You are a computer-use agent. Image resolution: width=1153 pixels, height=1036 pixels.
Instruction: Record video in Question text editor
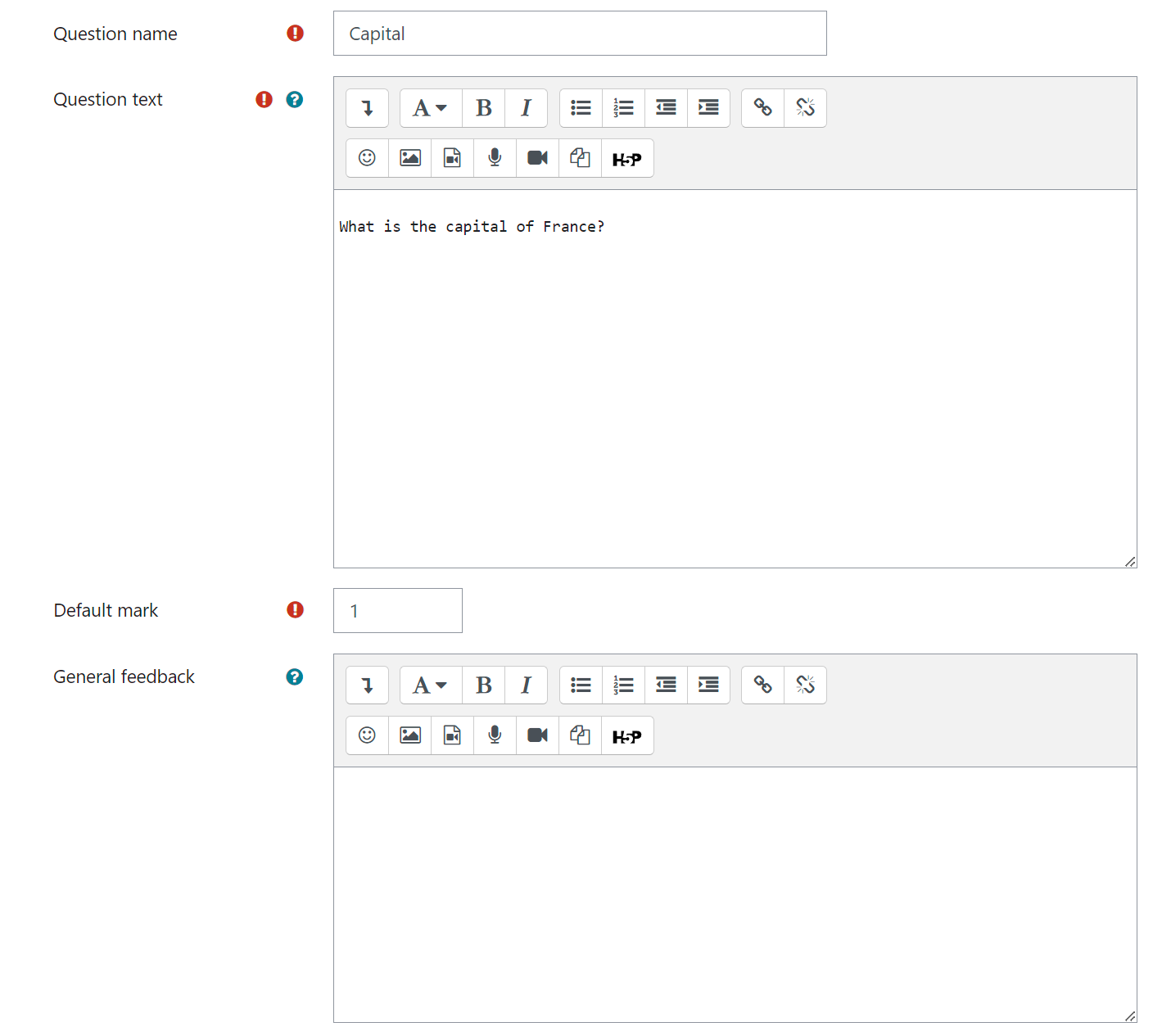[538, 158]
